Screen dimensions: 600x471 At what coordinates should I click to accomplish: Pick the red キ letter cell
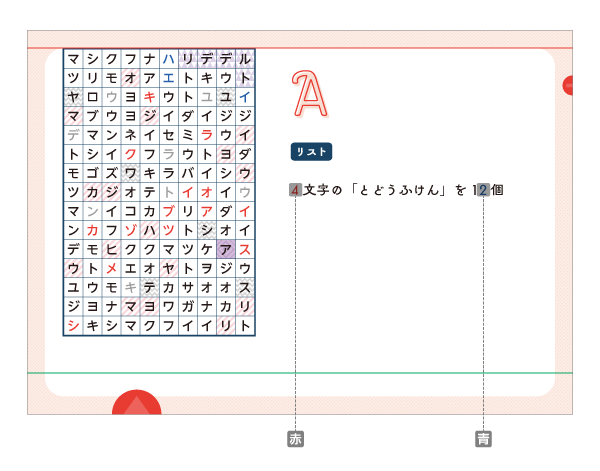coord(149,97)
